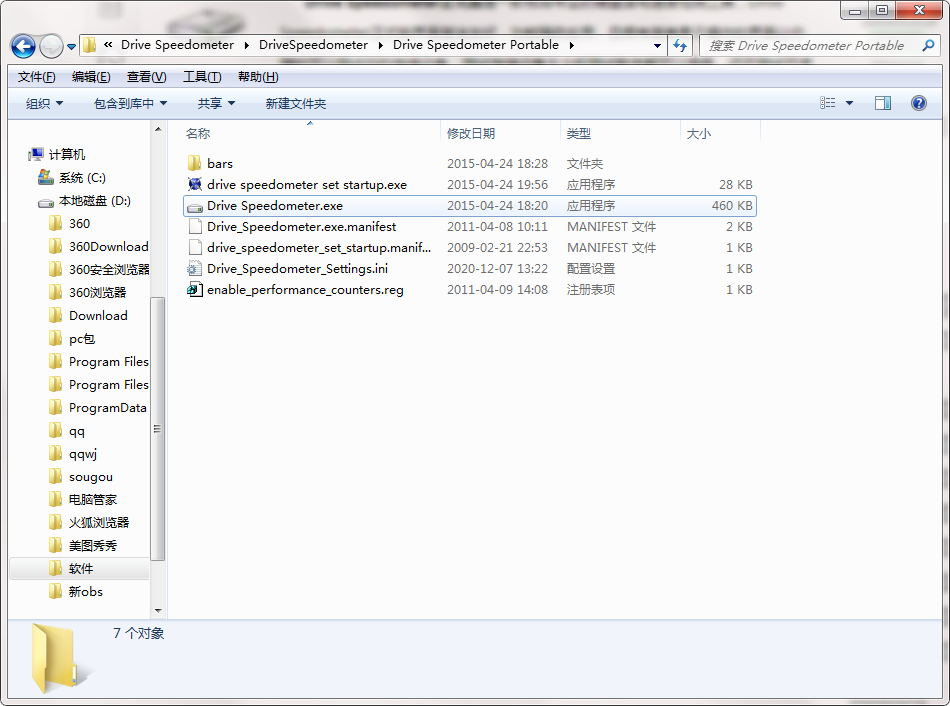
Task: Click the Forward navigation arrow button
Action: coord(51,46)
